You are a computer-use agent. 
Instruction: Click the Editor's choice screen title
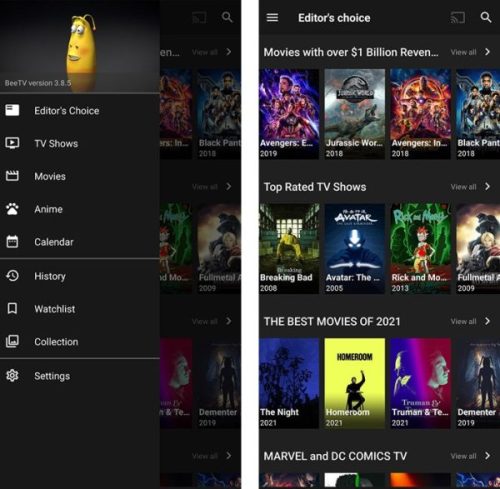pos(334,18)
